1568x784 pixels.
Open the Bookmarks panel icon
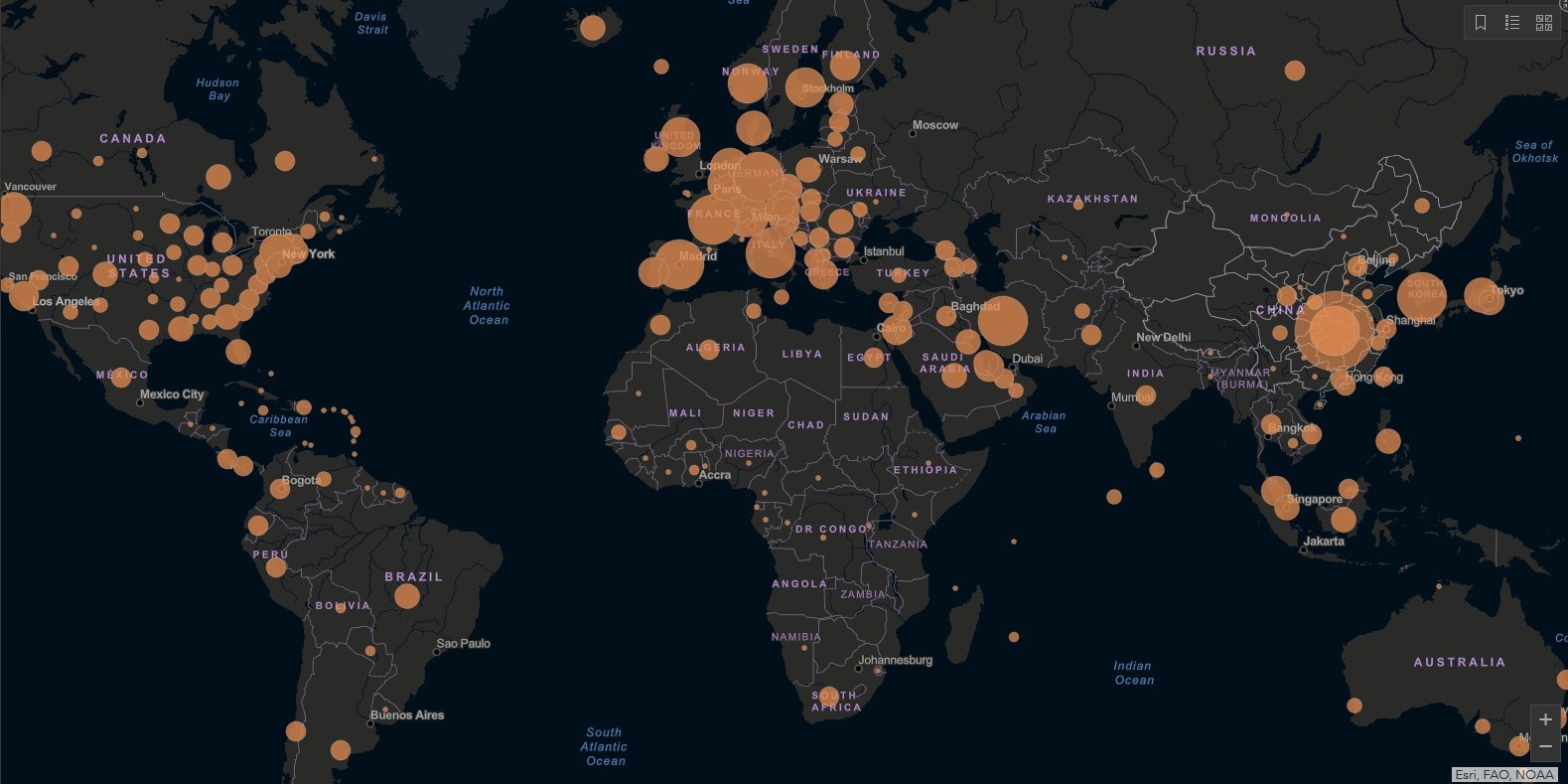1481,23
